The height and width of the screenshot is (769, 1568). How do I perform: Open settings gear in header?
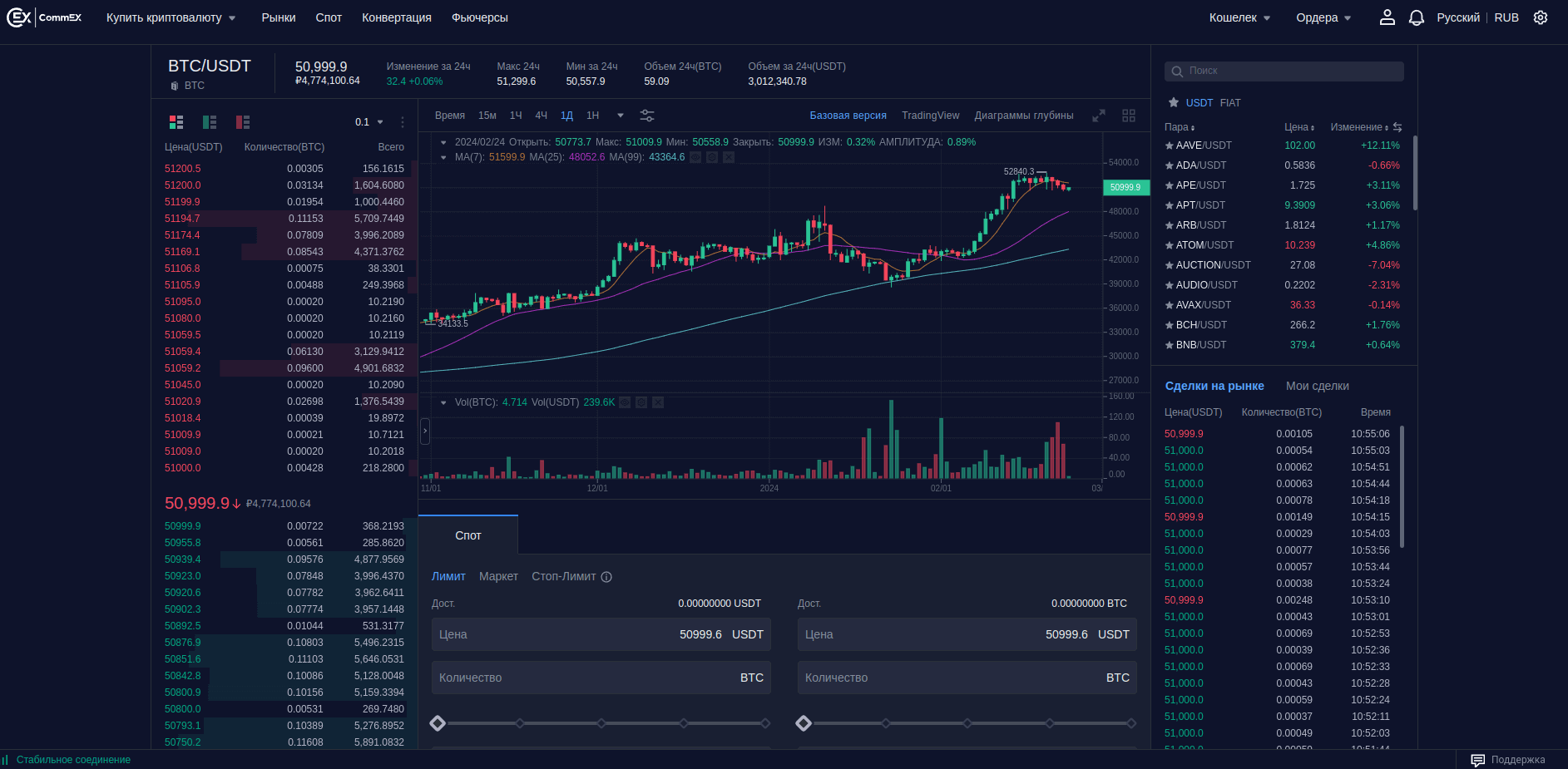point(1541,17)
